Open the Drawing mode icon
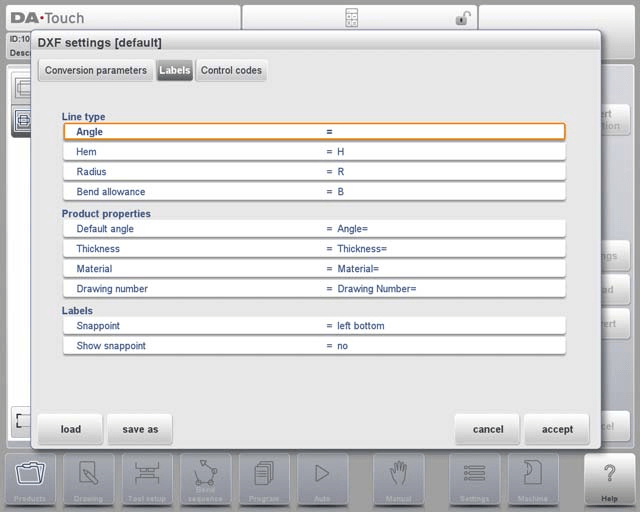This screenshot has height=512, width=640. (x=89, y=480)
